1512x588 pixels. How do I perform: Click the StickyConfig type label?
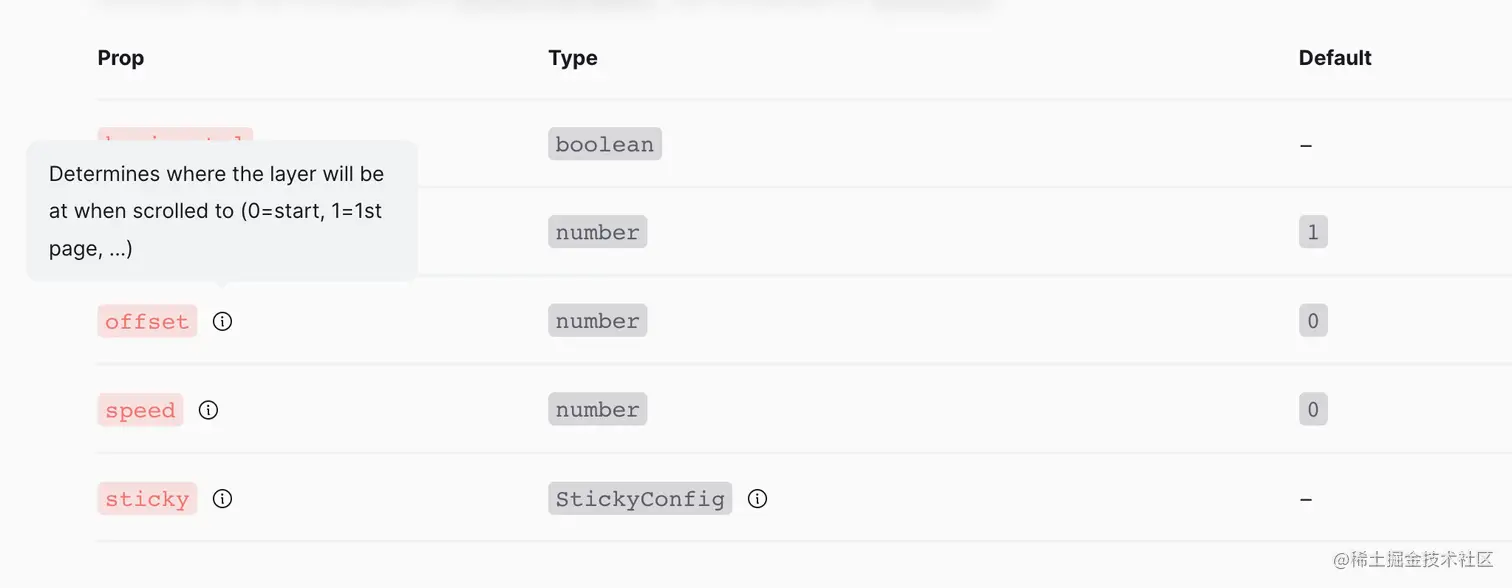pyautogui.click(x=639, y=498)
